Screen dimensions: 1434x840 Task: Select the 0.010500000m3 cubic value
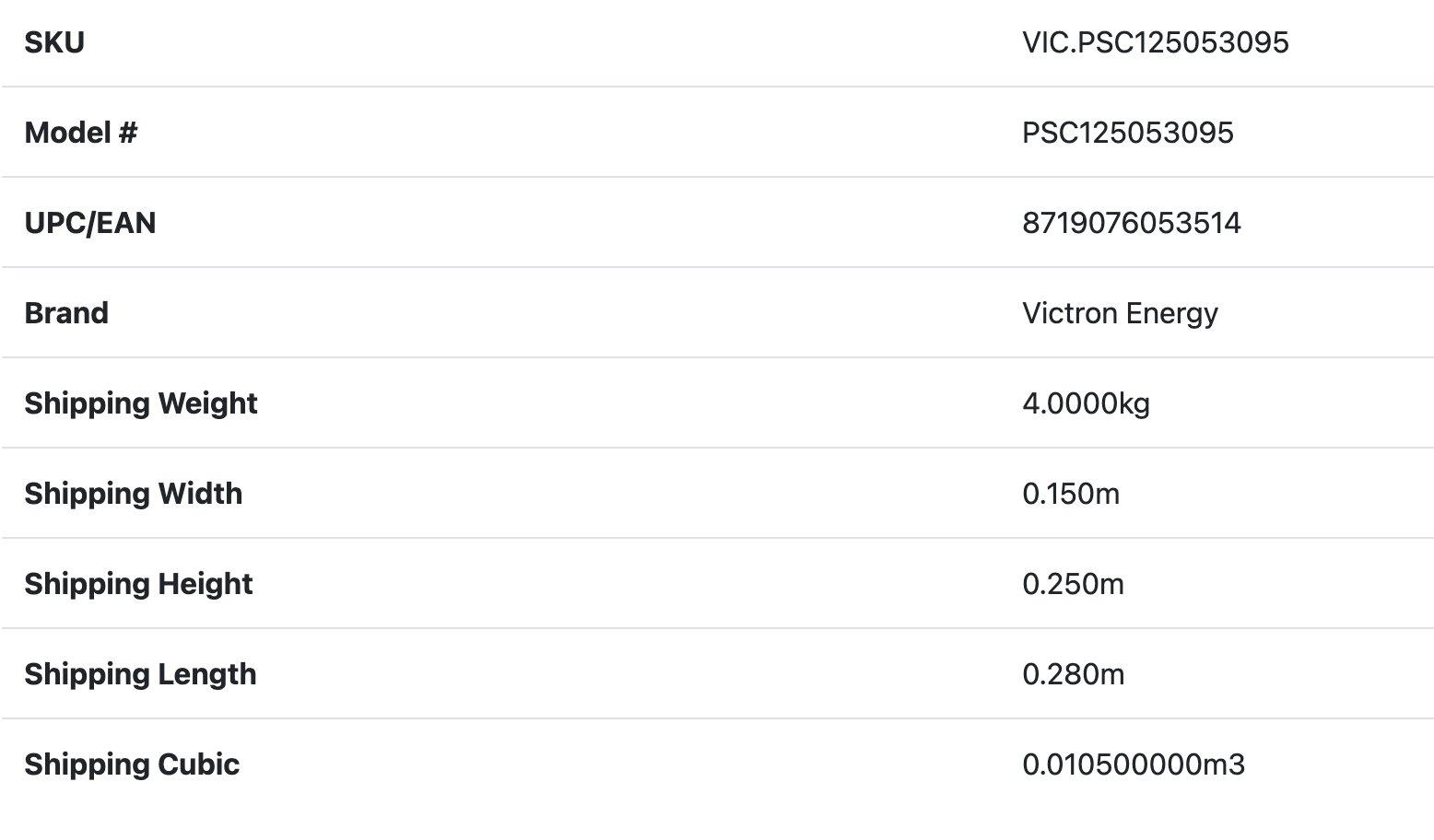(x=1133, y=764)
